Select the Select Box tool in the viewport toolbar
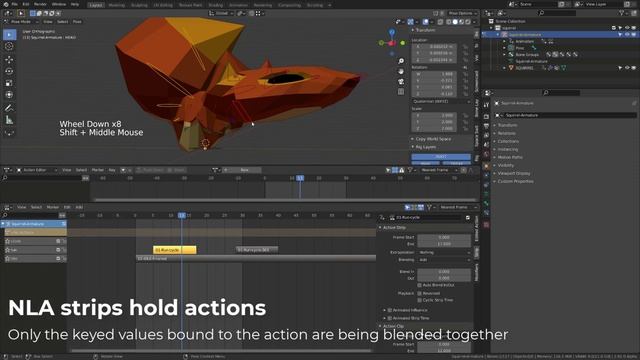Image resolution: width=640 pixels, height=360 pixels. pos(9,35)
